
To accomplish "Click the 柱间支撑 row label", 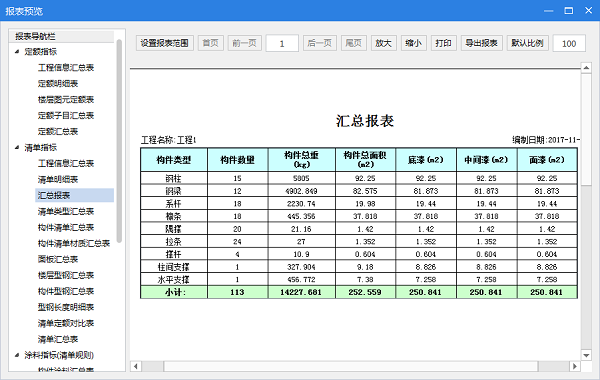I will 174,267.
